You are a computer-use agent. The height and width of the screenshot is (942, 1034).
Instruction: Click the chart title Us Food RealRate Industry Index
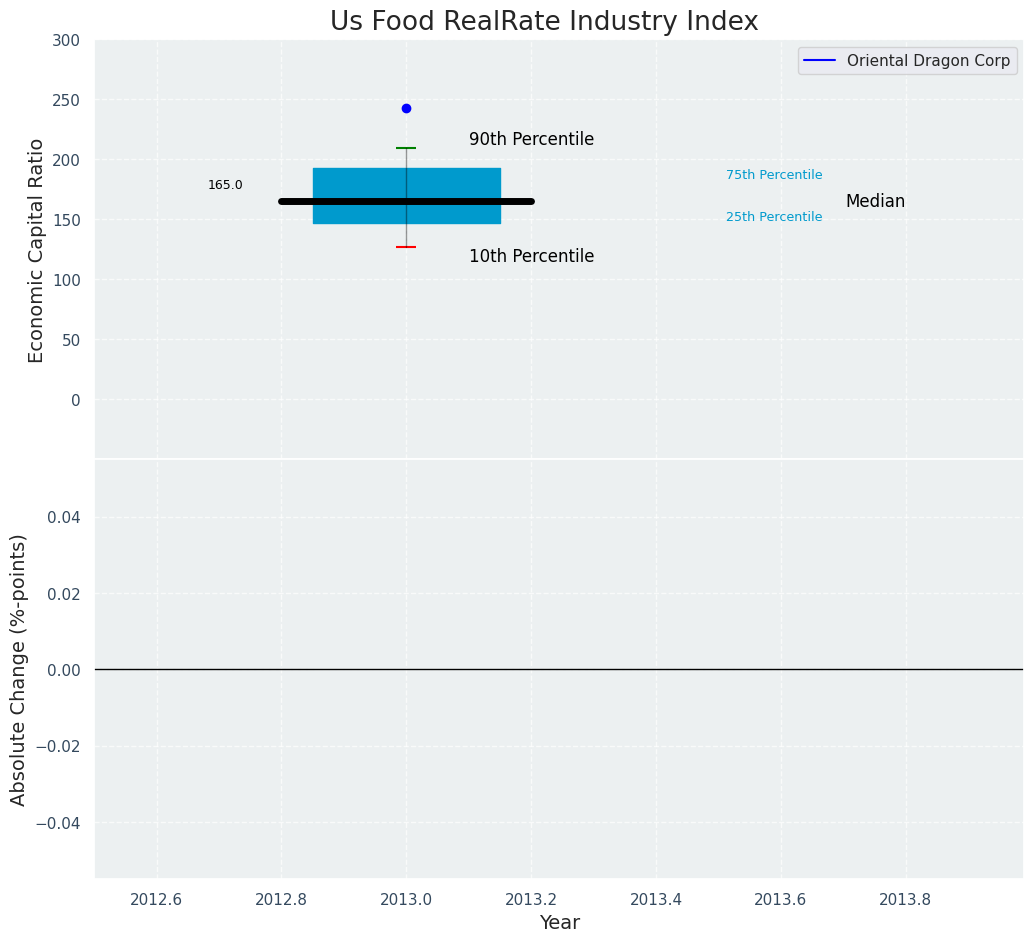click(x=544, y=22)
